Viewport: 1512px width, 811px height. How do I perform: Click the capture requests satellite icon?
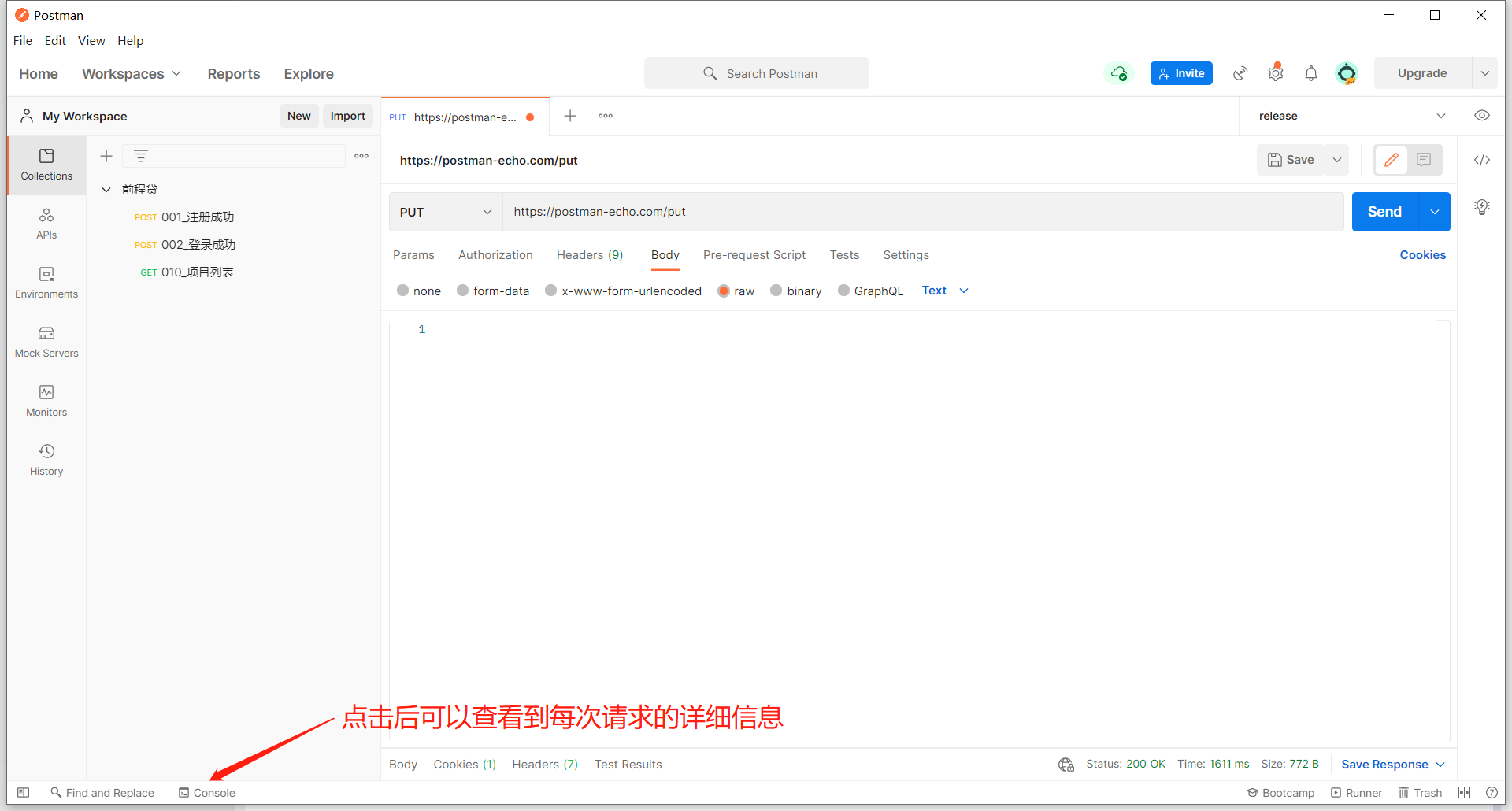click(1240, 73)
